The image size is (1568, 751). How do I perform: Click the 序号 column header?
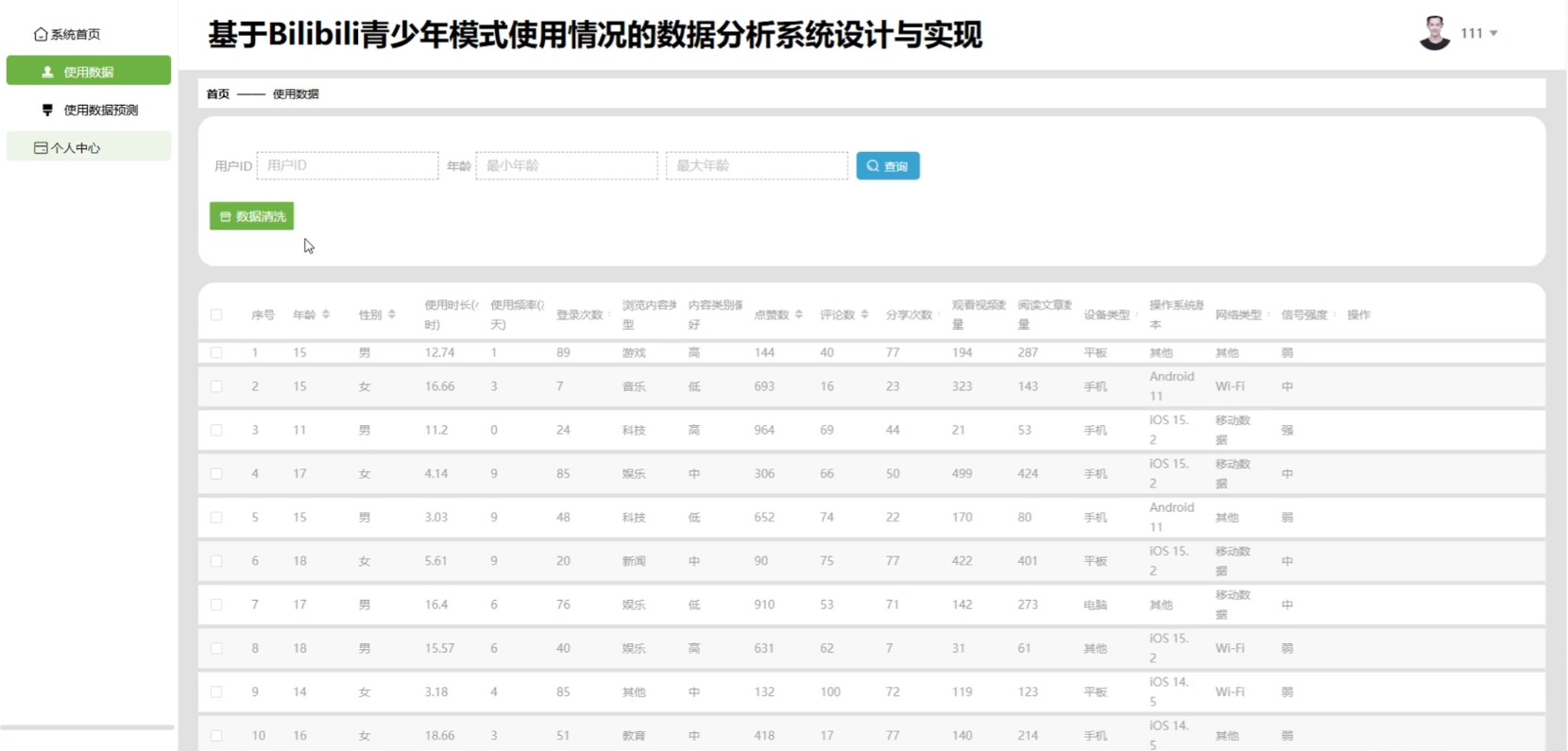263,315
